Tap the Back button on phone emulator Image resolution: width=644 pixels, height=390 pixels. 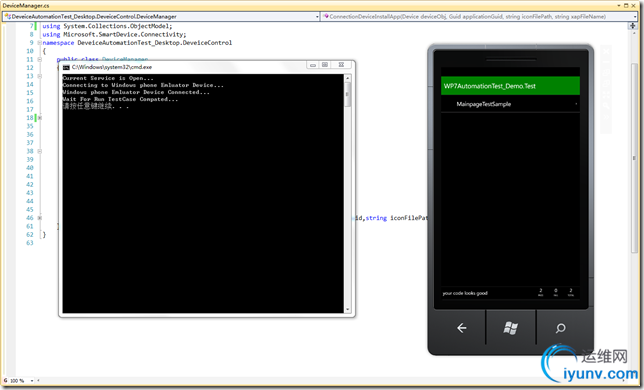[462, 328]
